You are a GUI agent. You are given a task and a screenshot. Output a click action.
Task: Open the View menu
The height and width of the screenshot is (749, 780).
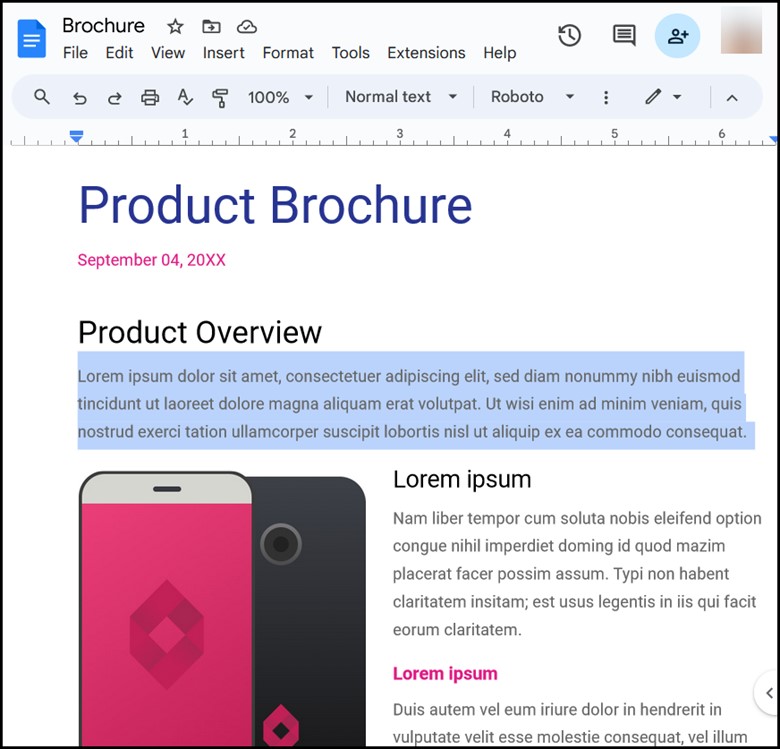pos(168,53)
